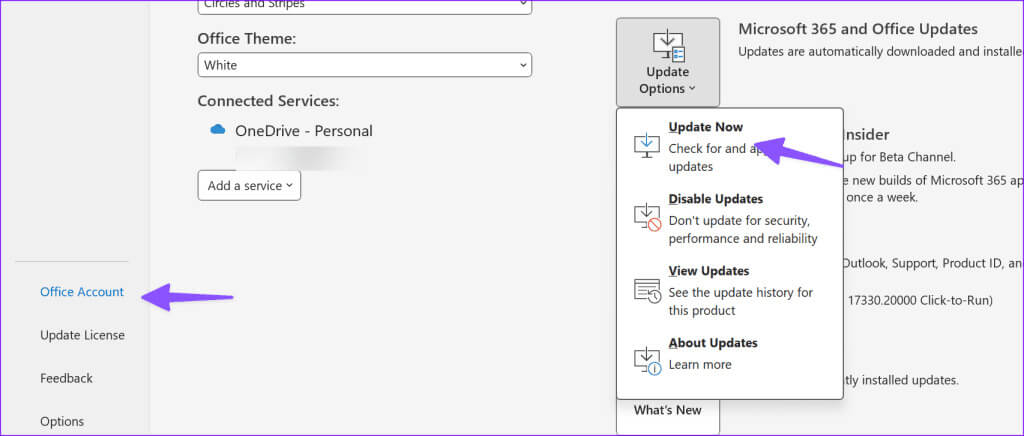Click the About Updates info icon
Image resolution: width=1024 pixels, height=436 pixels.
tap(647, 361)
